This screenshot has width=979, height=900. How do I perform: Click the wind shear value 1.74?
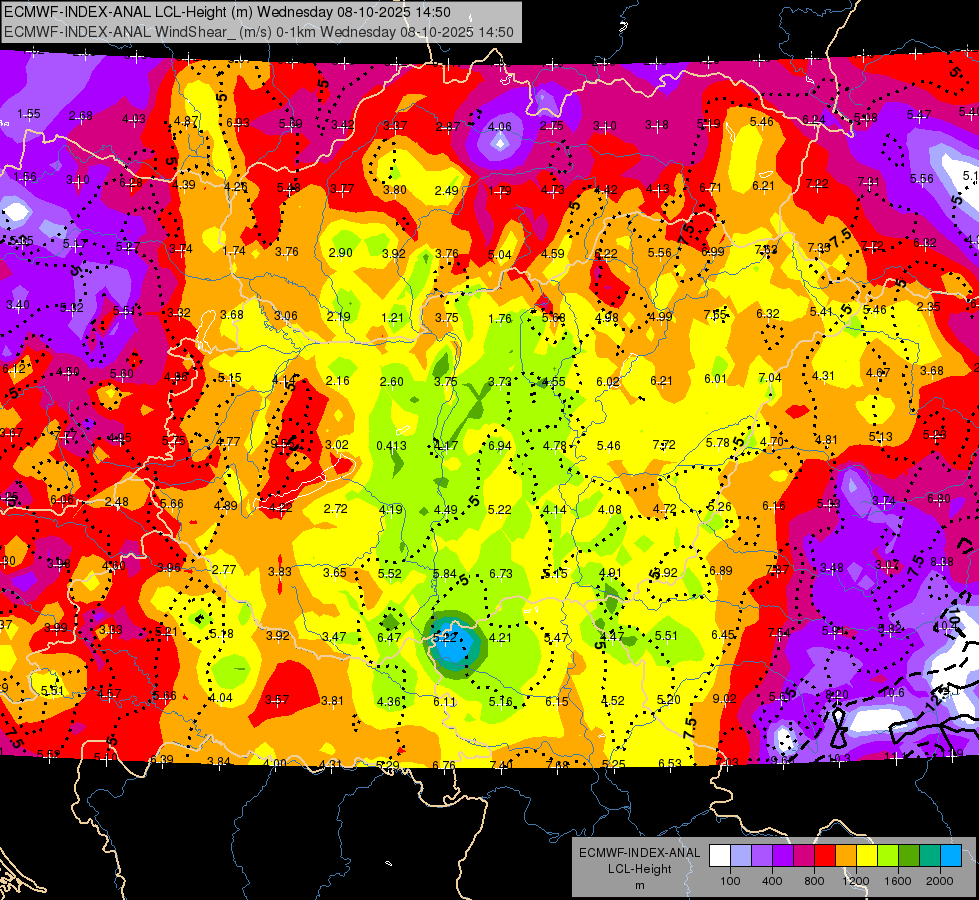[234, 250]
